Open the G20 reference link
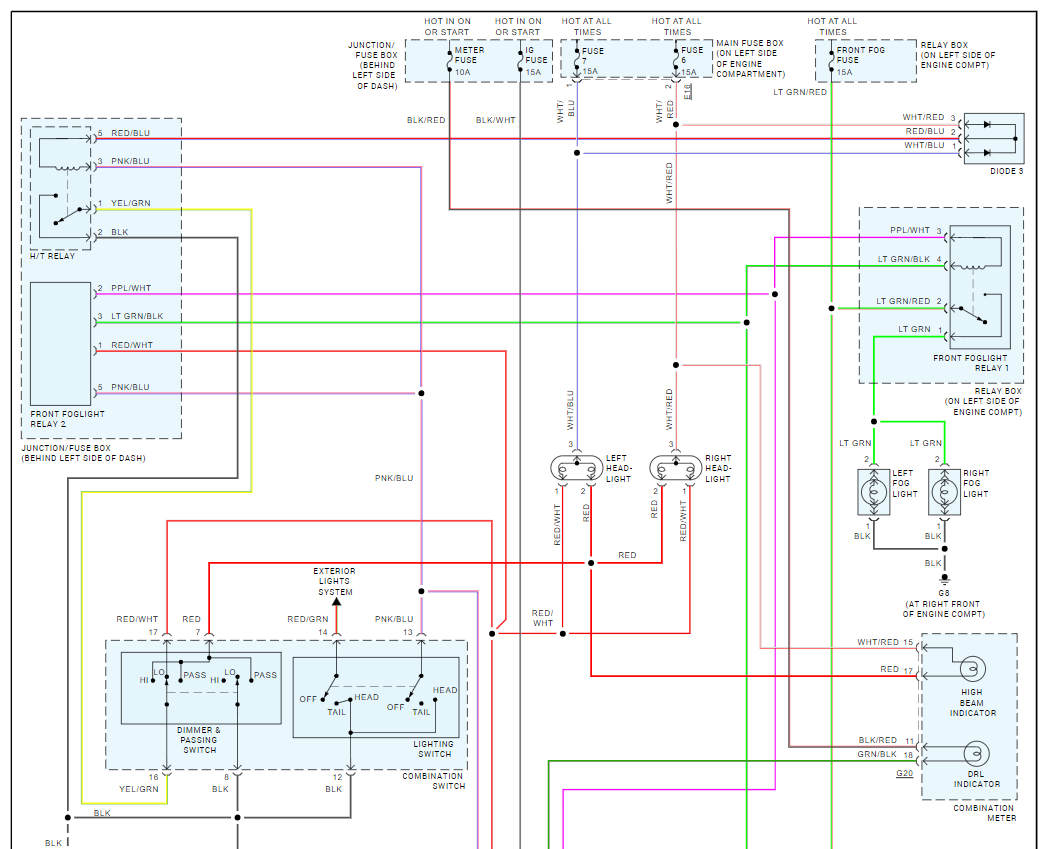1050x849 pixels. pyautogui.click(x=905, y=773)
